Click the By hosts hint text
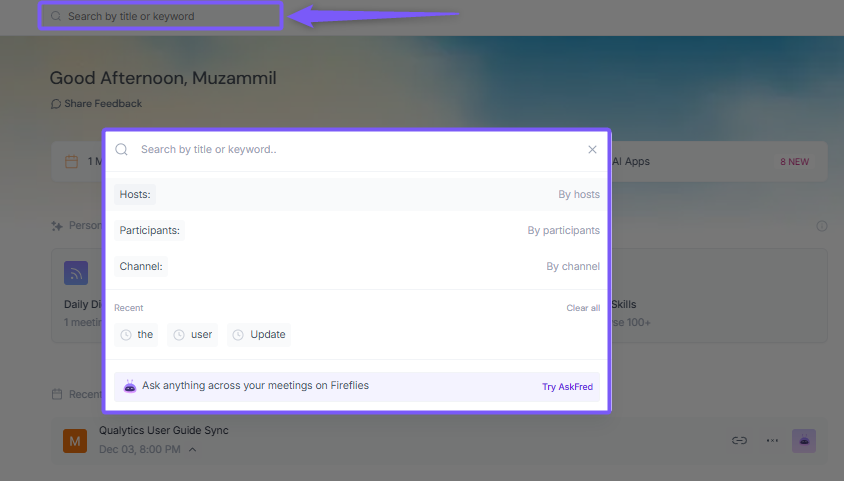The width and height of the screenshot is (844, 481). (579, 194)
